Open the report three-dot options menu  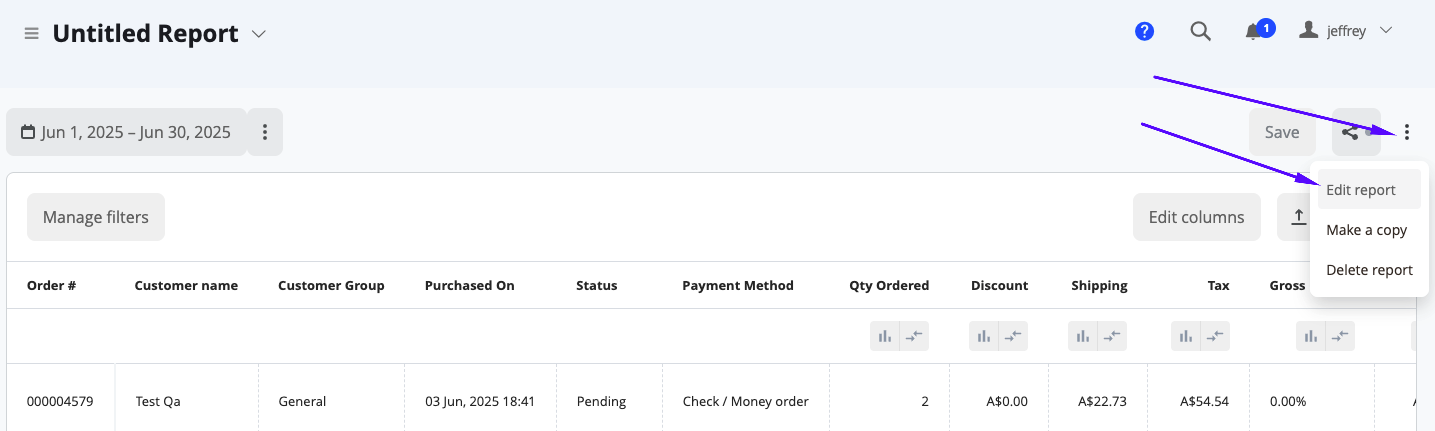[x=1407, y=132]
